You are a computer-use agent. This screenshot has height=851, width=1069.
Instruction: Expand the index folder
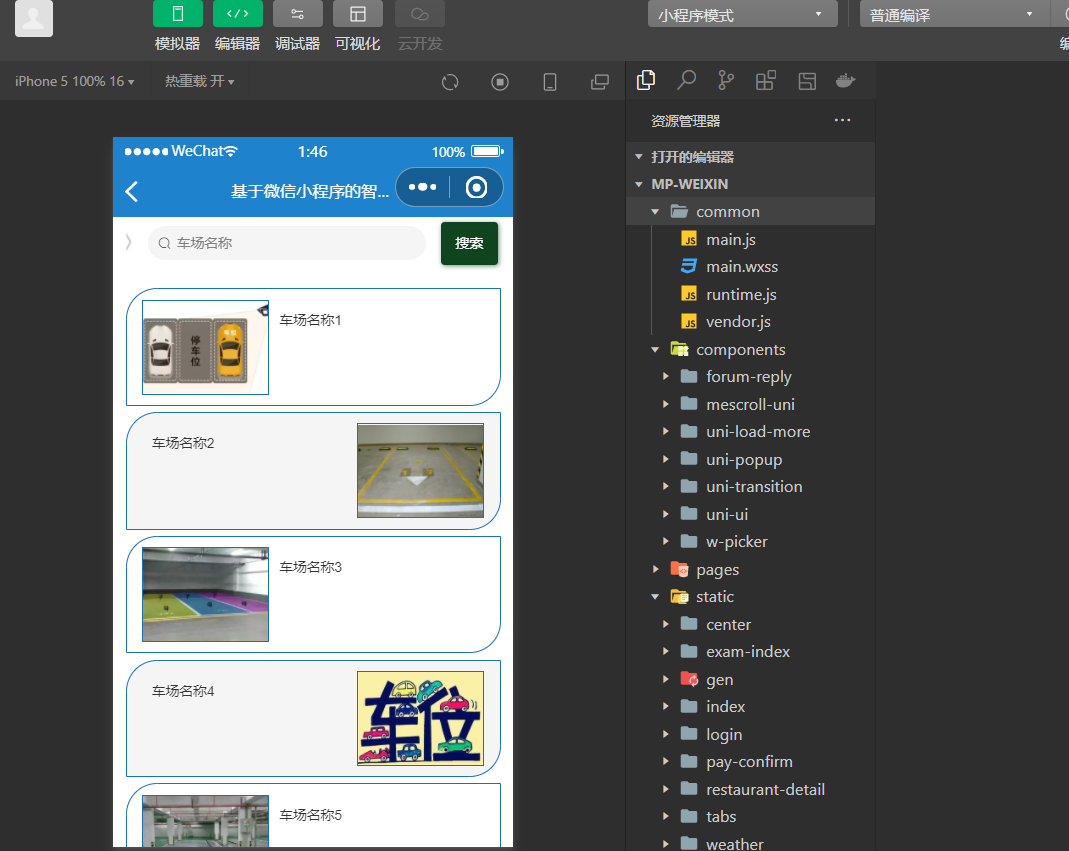(750, 706)
